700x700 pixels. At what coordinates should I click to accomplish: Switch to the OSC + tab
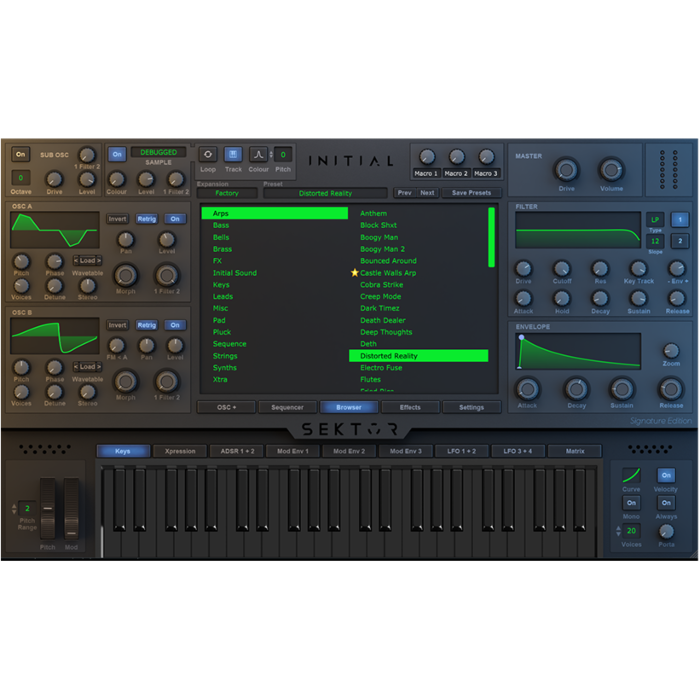[x=227, y=407]
